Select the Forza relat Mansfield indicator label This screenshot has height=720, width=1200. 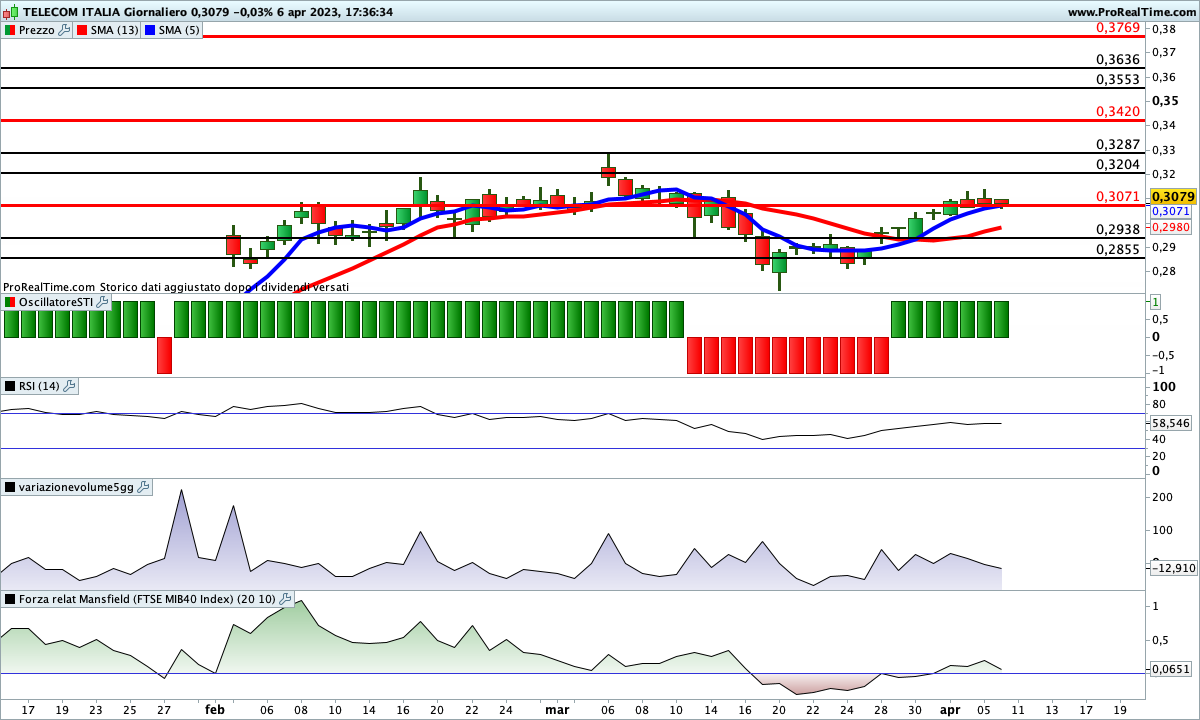148,599
